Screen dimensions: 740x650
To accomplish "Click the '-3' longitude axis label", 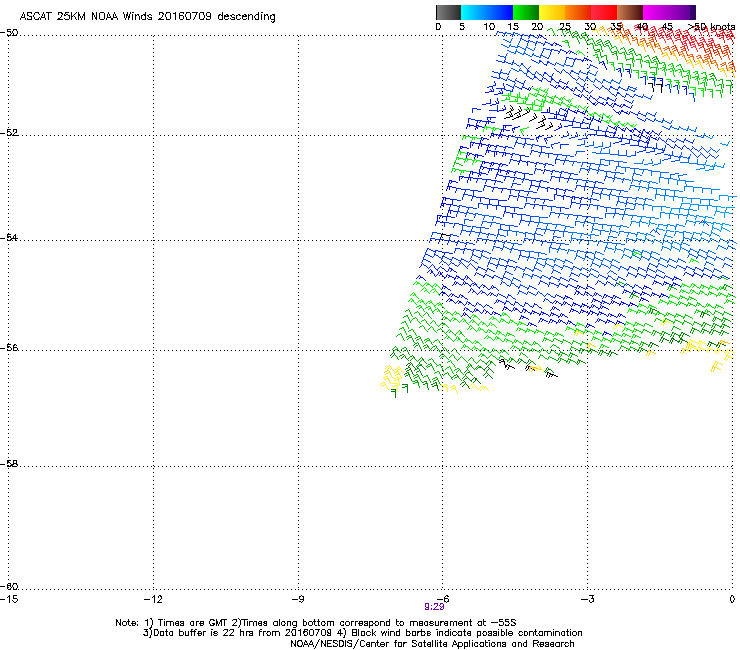I will (588, 599).
